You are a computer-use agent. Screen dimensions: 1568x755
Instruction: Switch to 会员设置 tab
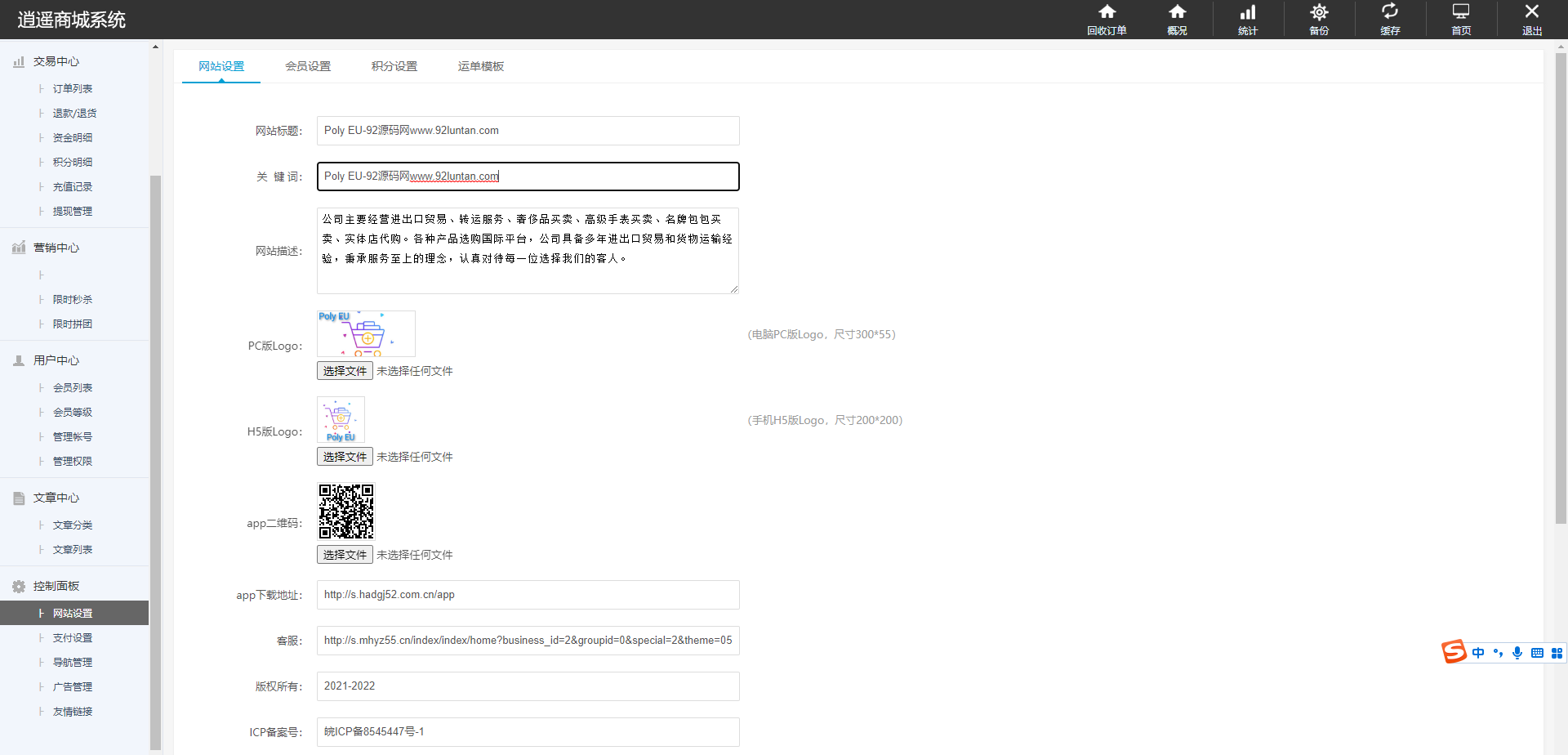tap(308, 66)
